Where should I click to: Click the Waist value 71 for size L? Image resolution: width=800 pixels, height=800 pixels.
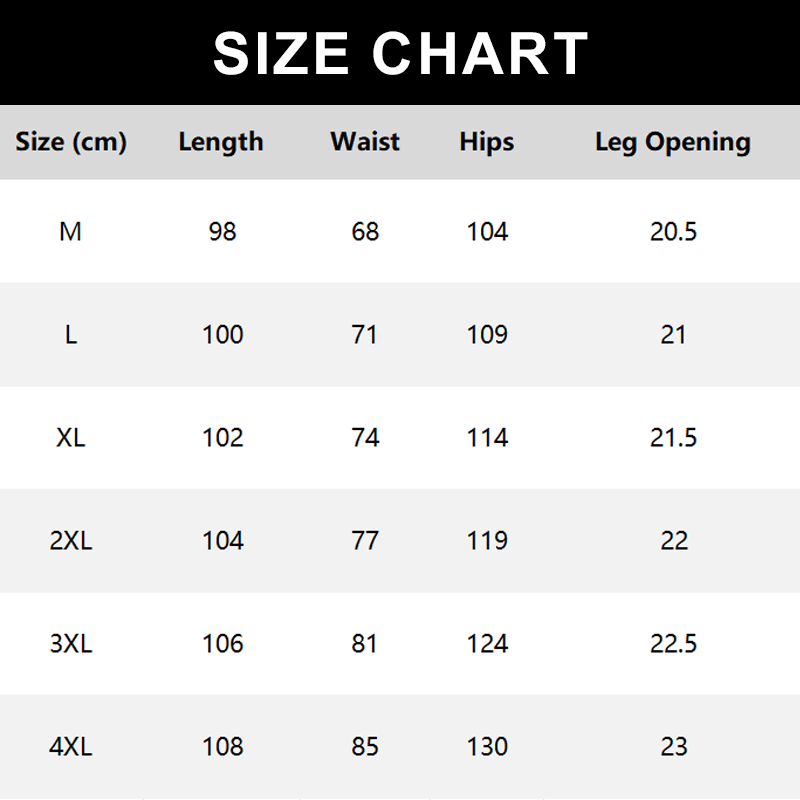click(365, 335)
